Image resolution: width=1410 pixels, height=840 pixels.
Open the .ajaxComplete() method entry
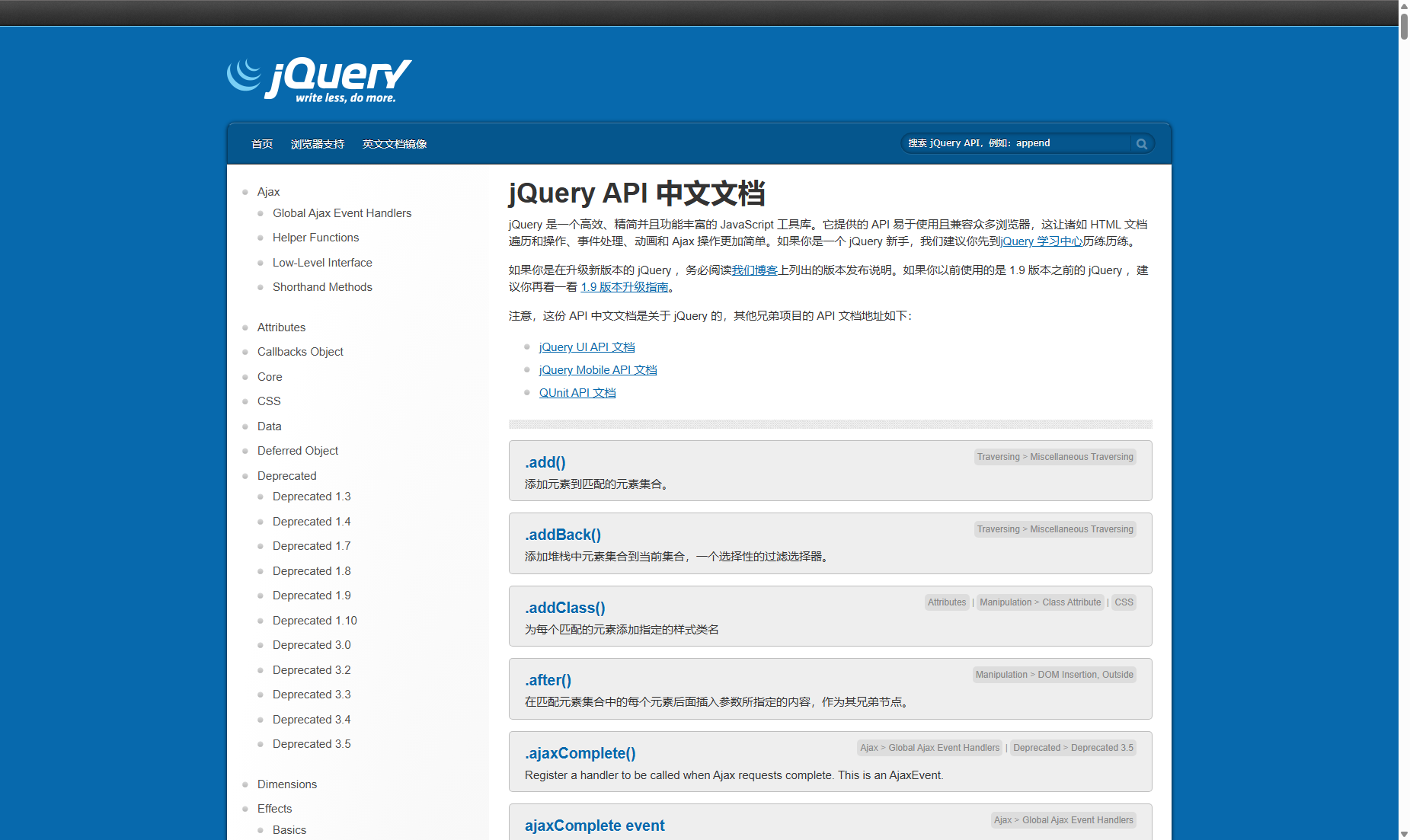[x=580, y=753]
